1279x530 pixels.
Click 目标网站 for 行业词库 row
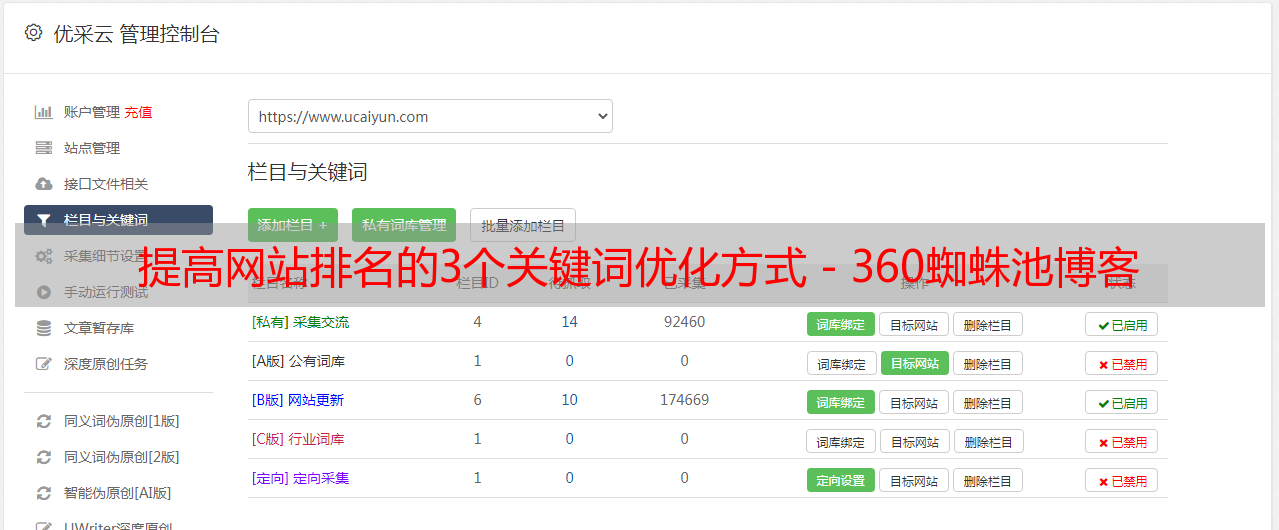click(915, 441)
